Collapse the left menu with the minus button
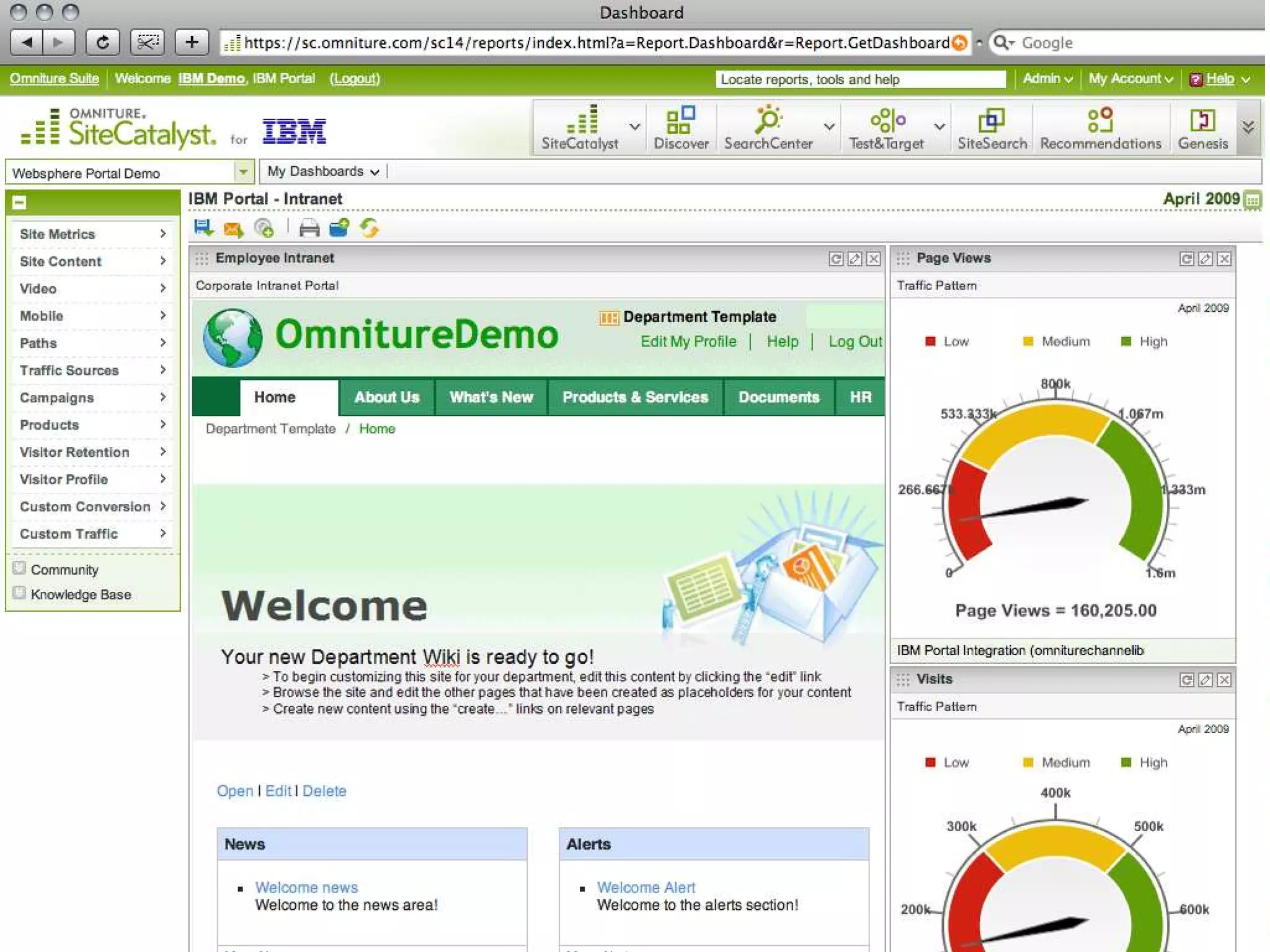The width and height of the screenshot is (1270, 952). 19,202
